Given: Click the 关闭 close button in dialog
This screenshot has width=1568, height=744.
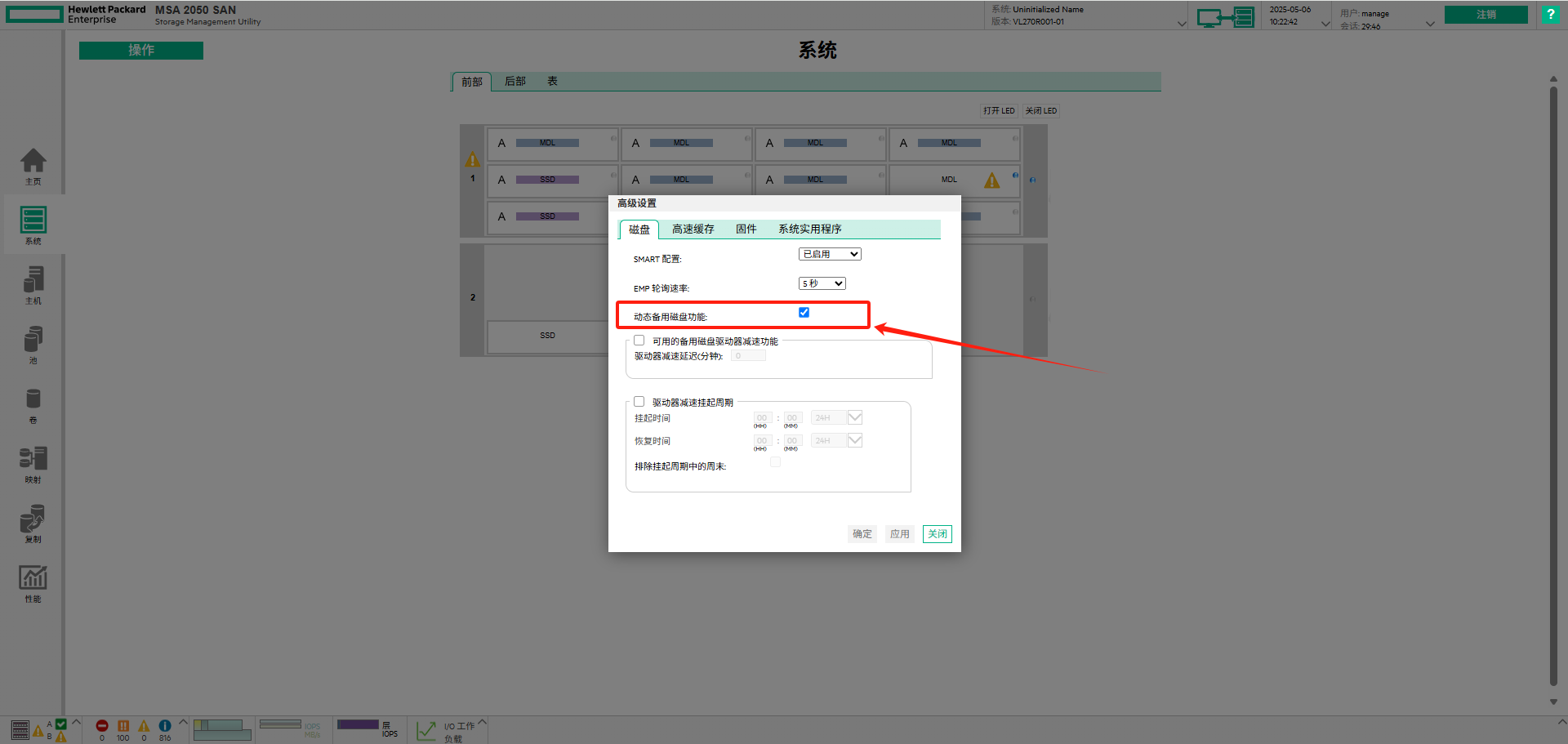Looking at the screenshot, I should pyautogui.click(x=938, y=534).
